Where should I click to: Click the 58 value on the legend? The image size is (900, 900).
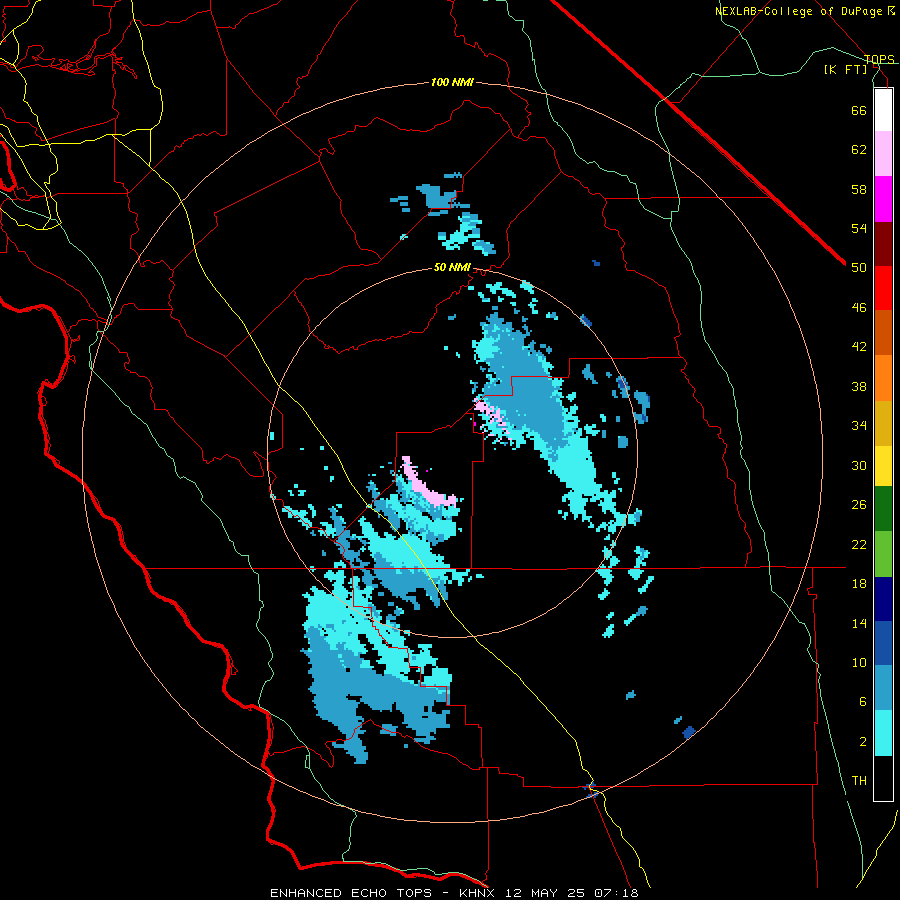[x=859, y=189]
